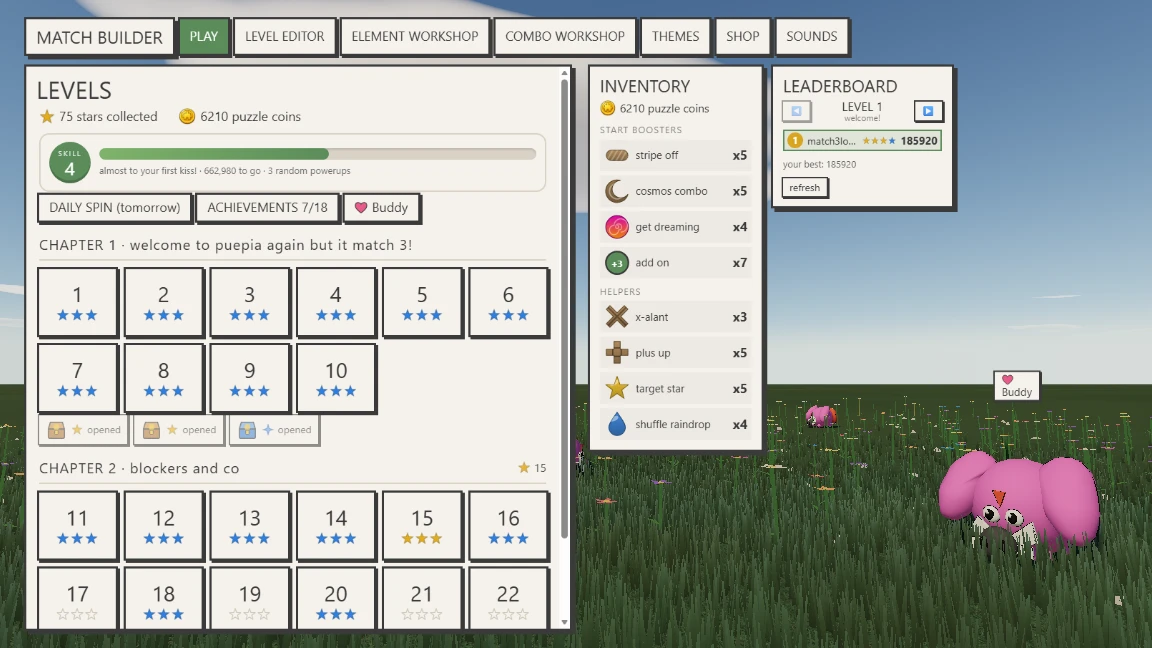The width and height of the screenshot is (1152, 648).
Task: Pick the target star helper icon
Action: pos(616,388)
